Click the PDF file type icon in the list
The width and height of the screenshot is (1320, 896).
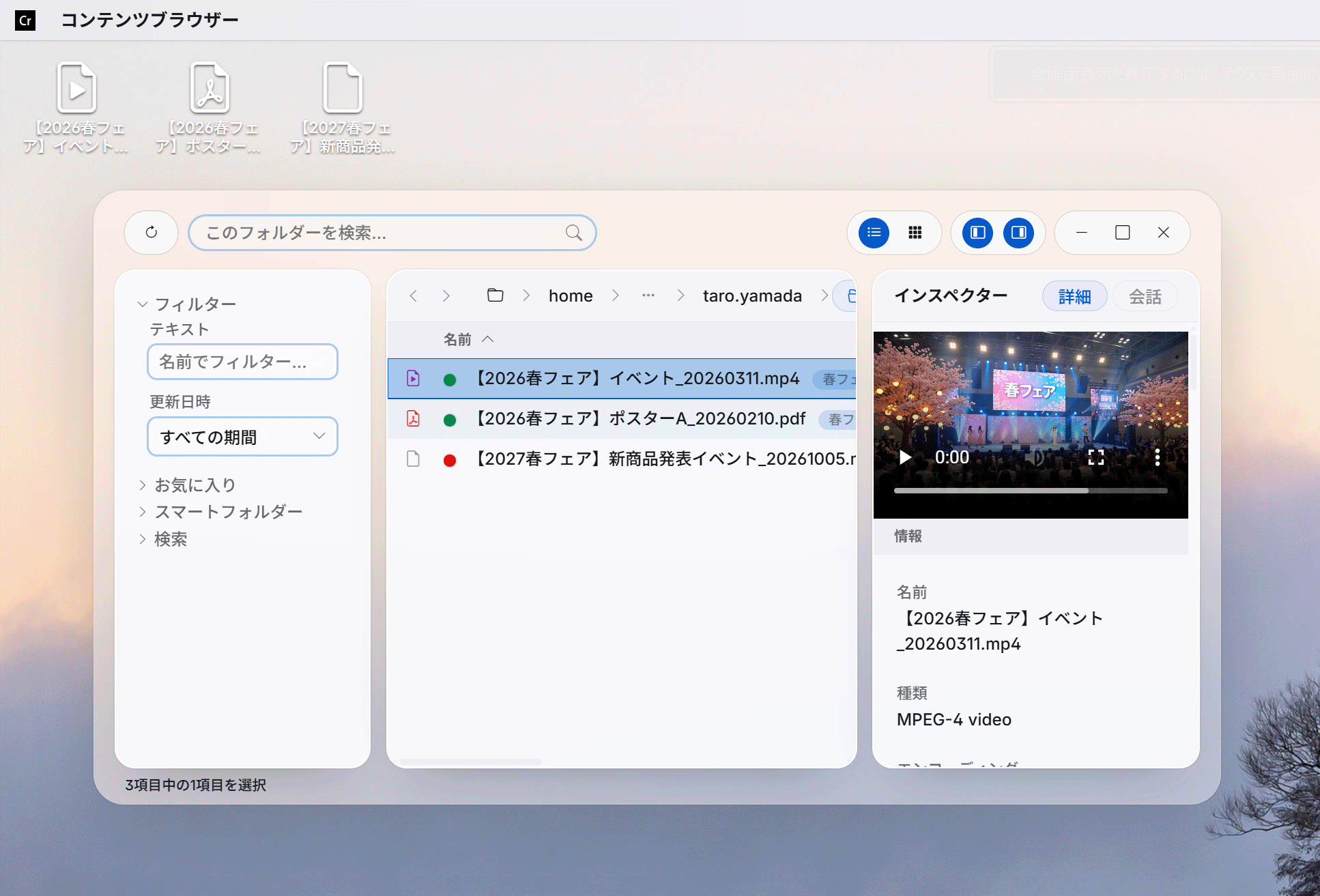[x=413, y=418]
